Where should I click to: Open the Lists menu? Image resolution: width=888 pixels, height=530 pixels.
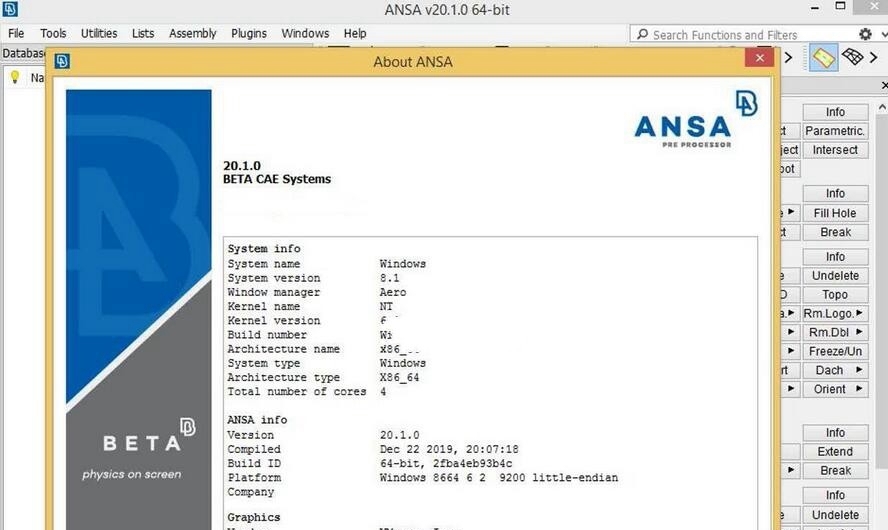tap(143, 33)
